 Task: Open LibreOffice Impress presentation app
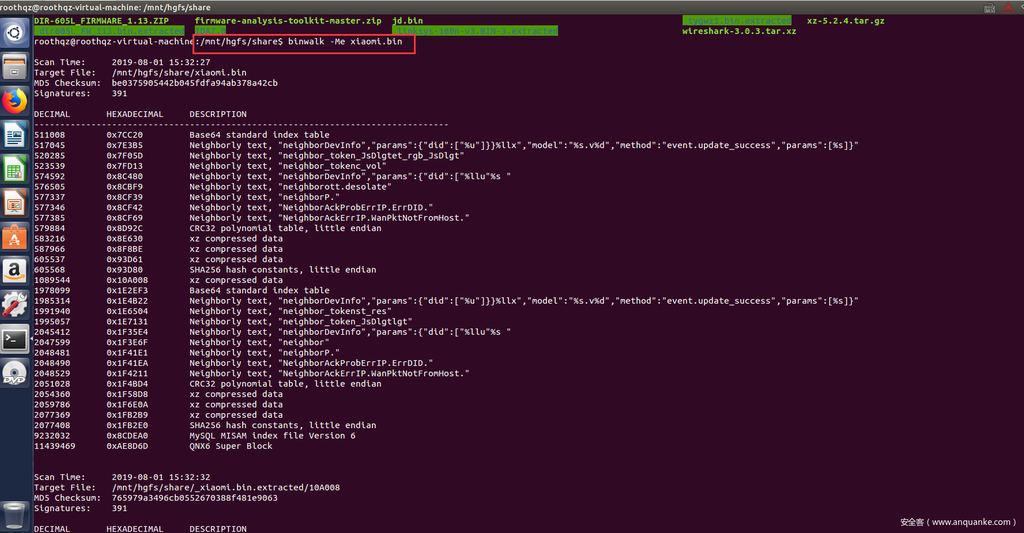click(14, 204)
